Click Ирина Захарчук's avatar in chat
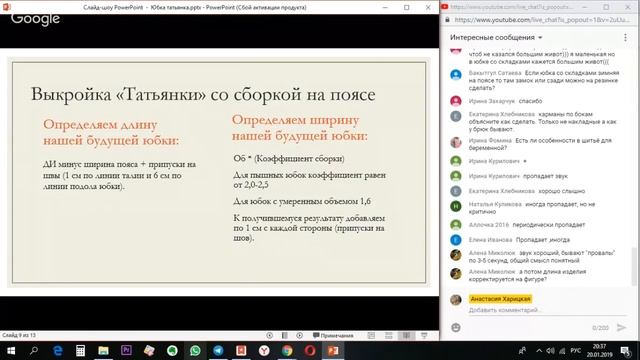 pyautogui.click(x=456, y=101)
